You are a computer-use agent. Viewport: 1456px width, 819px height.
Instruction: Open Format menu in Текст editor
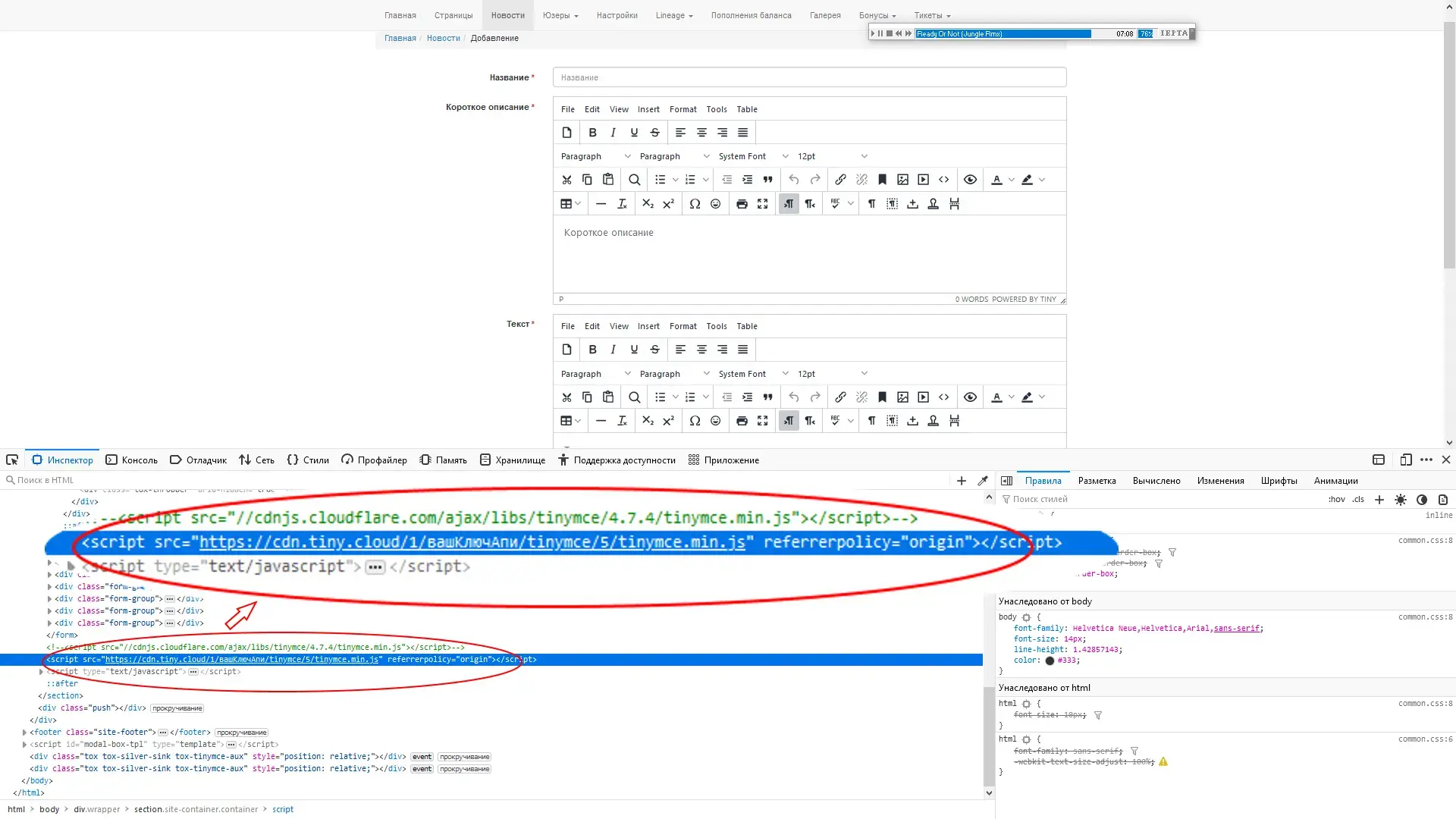pyautogui.click(x=682, y=326)
